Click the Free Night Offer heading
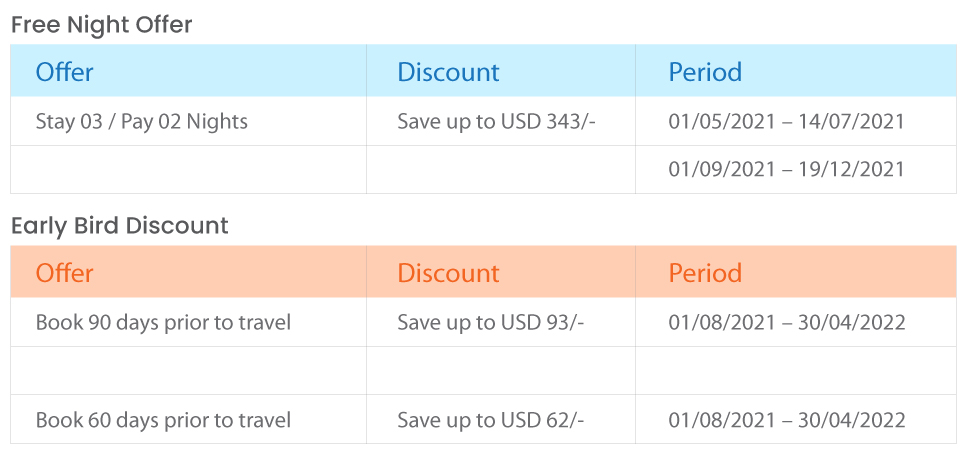This screenshot has width=968, height=454. [102, 25]
